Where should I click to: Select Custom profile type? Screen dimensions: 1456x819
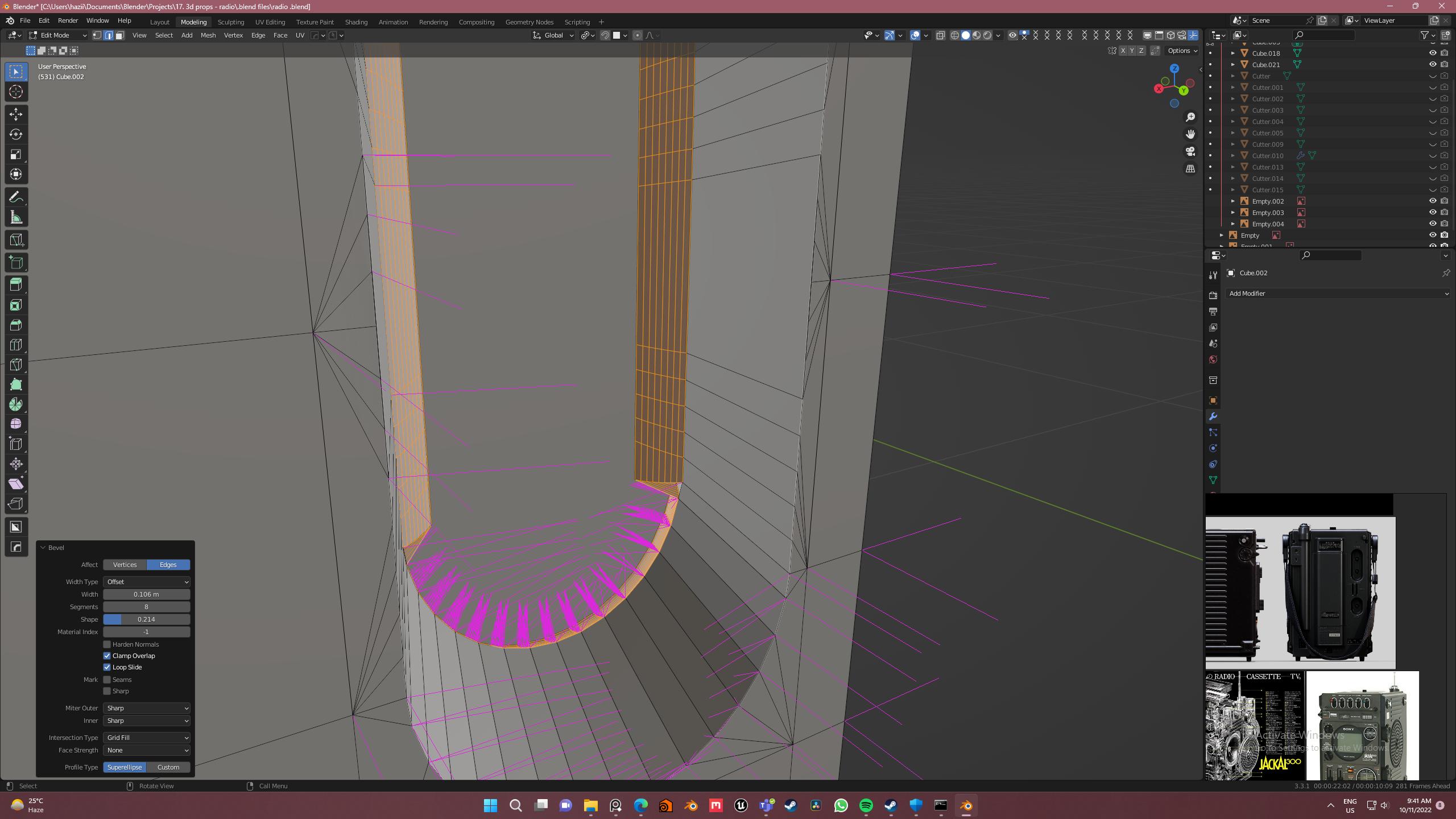tap(168, 767)
